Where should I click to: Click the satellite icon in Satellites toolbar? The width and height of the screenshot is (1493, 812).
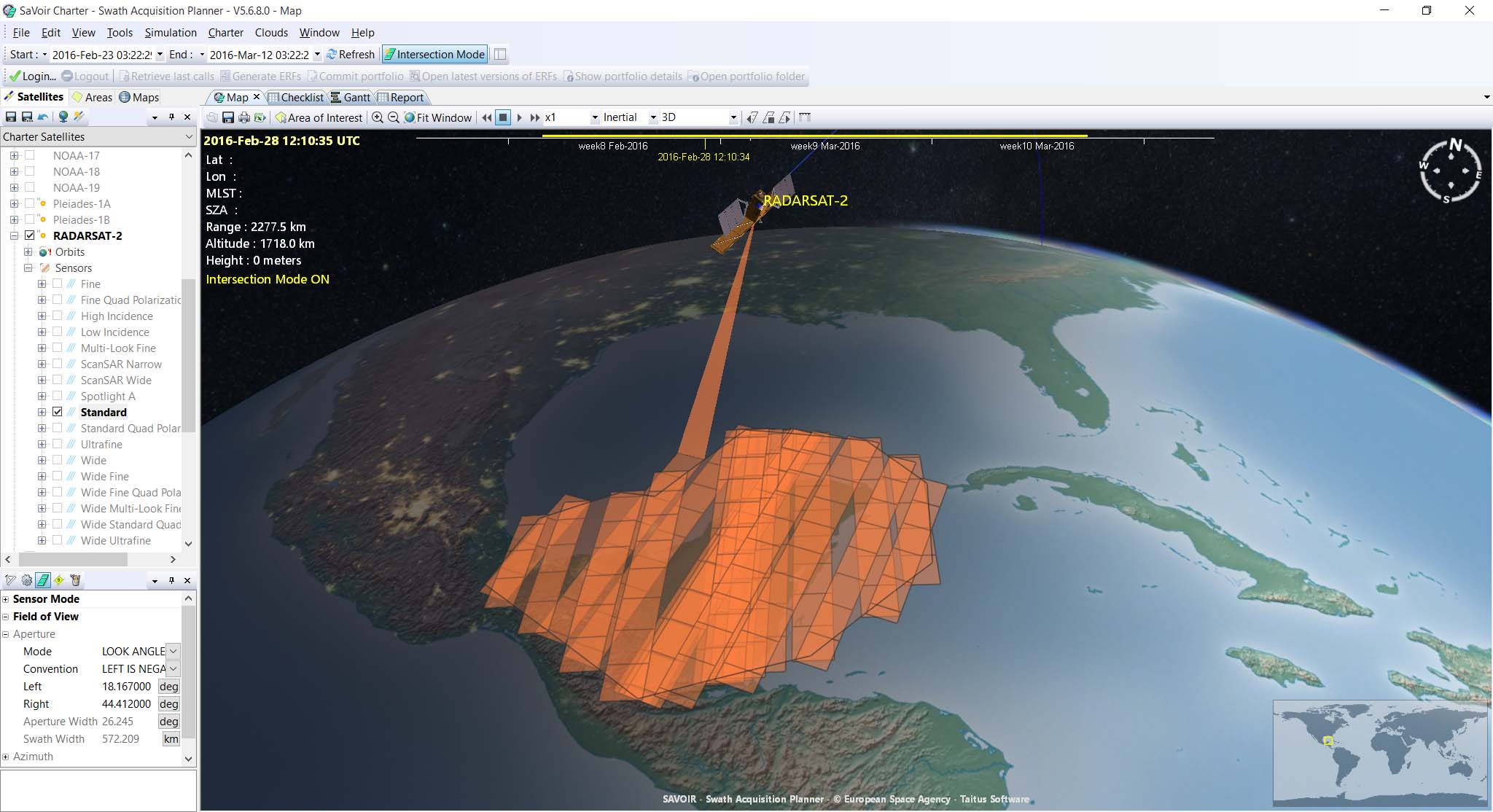point(79,117)
